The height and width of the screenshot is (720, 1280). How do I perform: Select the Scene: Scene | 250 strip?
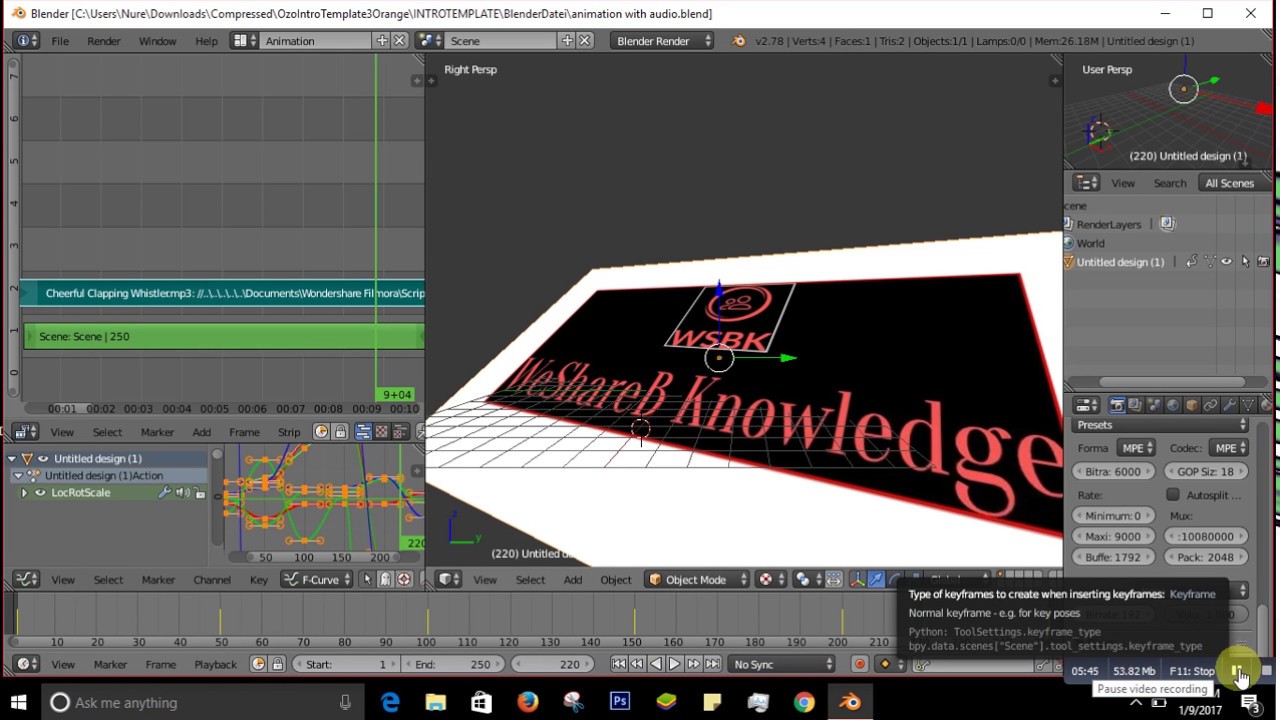[x=224, y=336]
